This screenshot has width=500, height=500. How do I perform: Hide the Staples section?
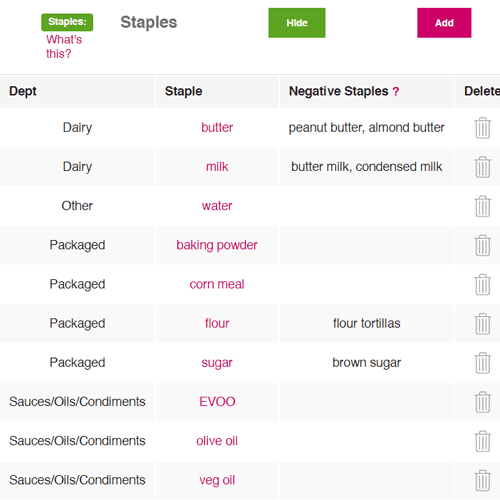tap(297, 23)
